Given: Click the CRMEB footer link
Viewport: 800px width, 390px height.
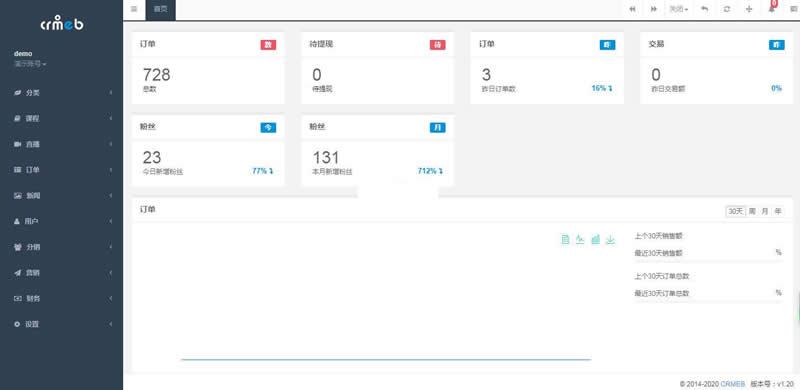Looking at the screenshot, I should pos(733,383).
